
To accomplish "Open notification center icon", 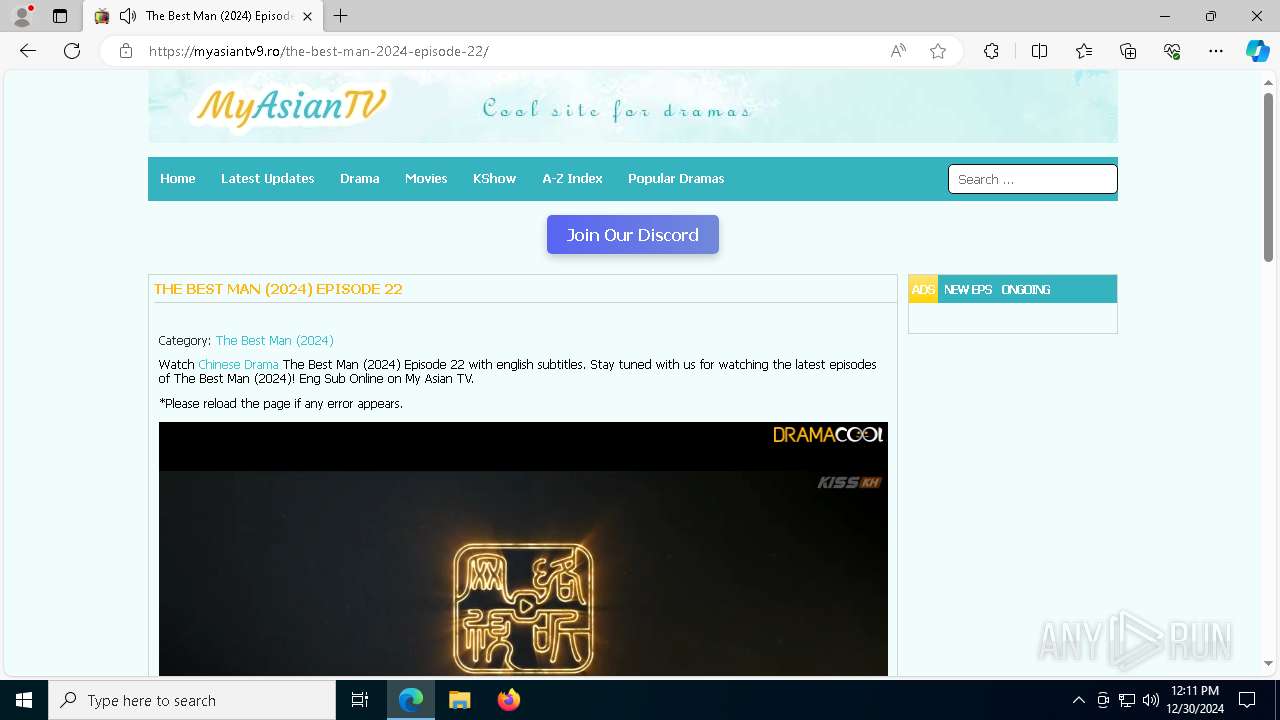I will pos(1247,700).
